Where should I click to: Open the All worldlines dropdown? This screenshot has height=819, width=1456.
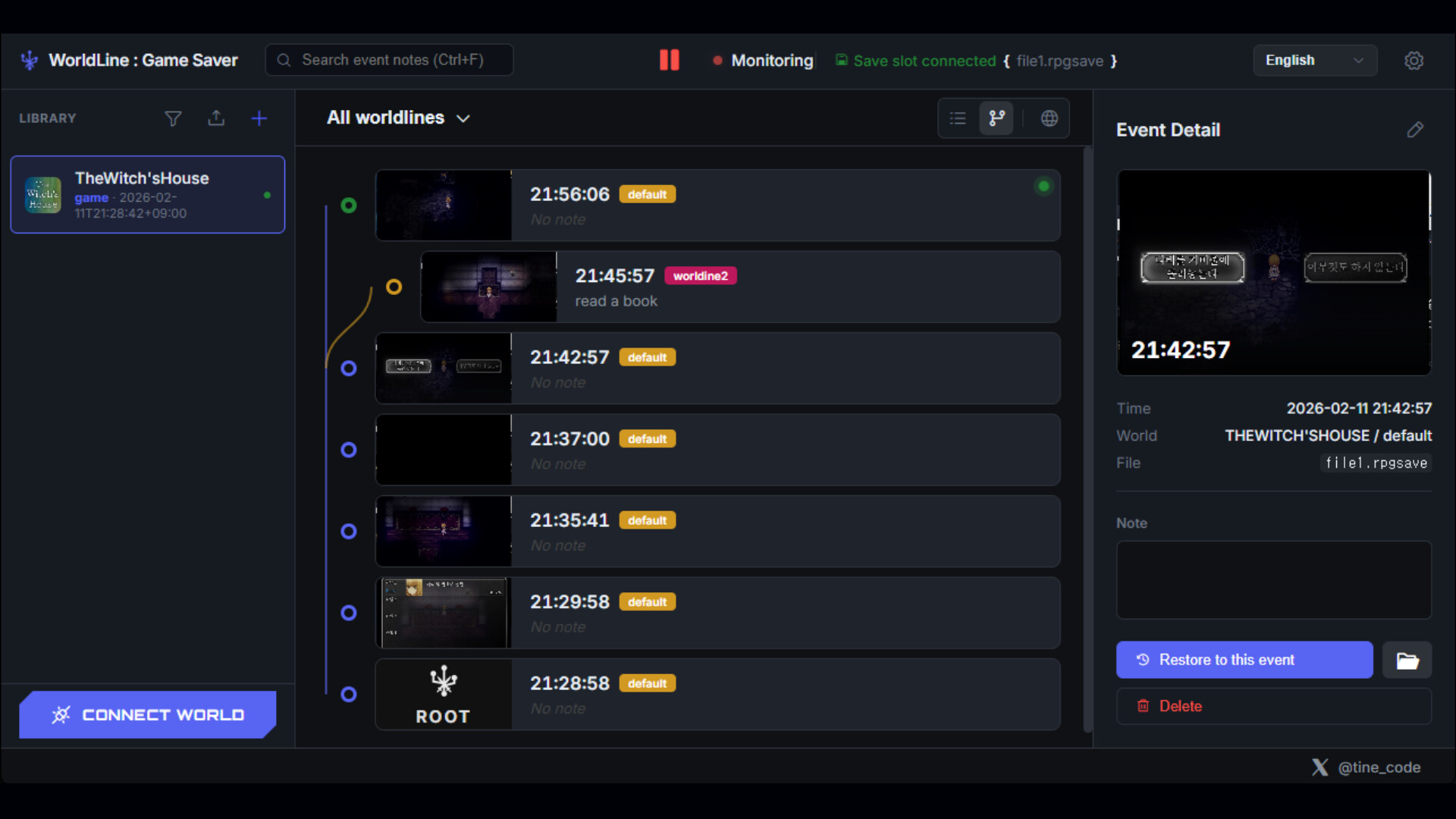(x=398, y=118)
